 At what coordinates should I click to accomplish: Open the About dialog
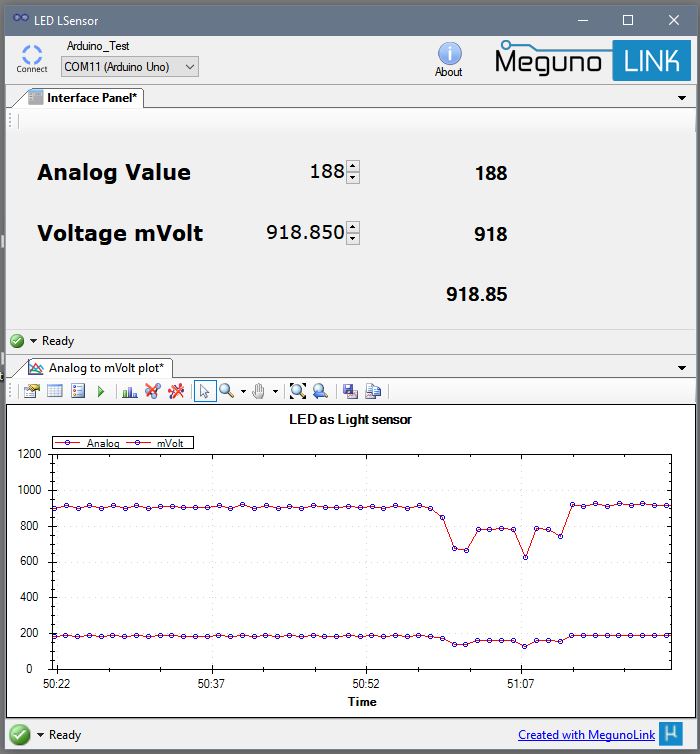(x=449, y=60)
